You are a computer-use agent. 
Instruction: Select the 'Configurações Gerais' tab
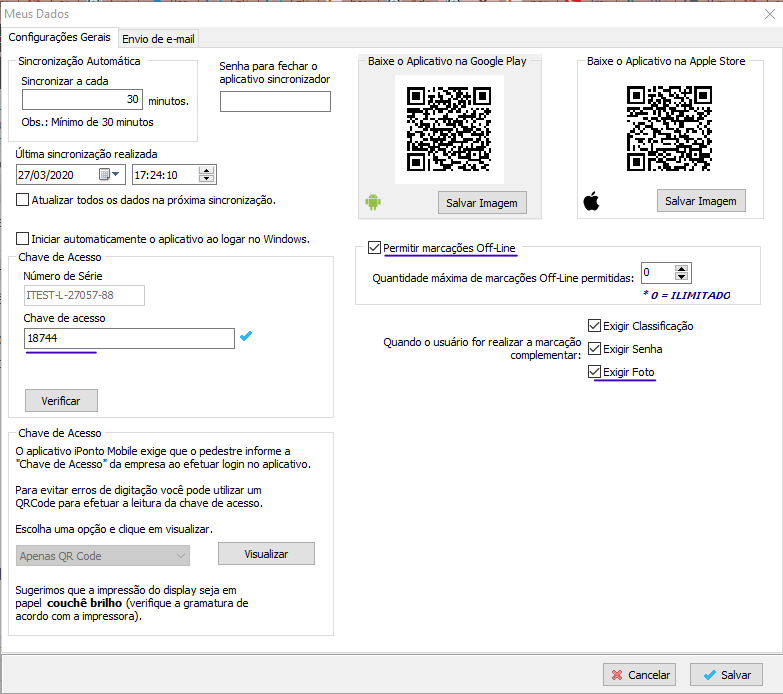pos(60,37)
